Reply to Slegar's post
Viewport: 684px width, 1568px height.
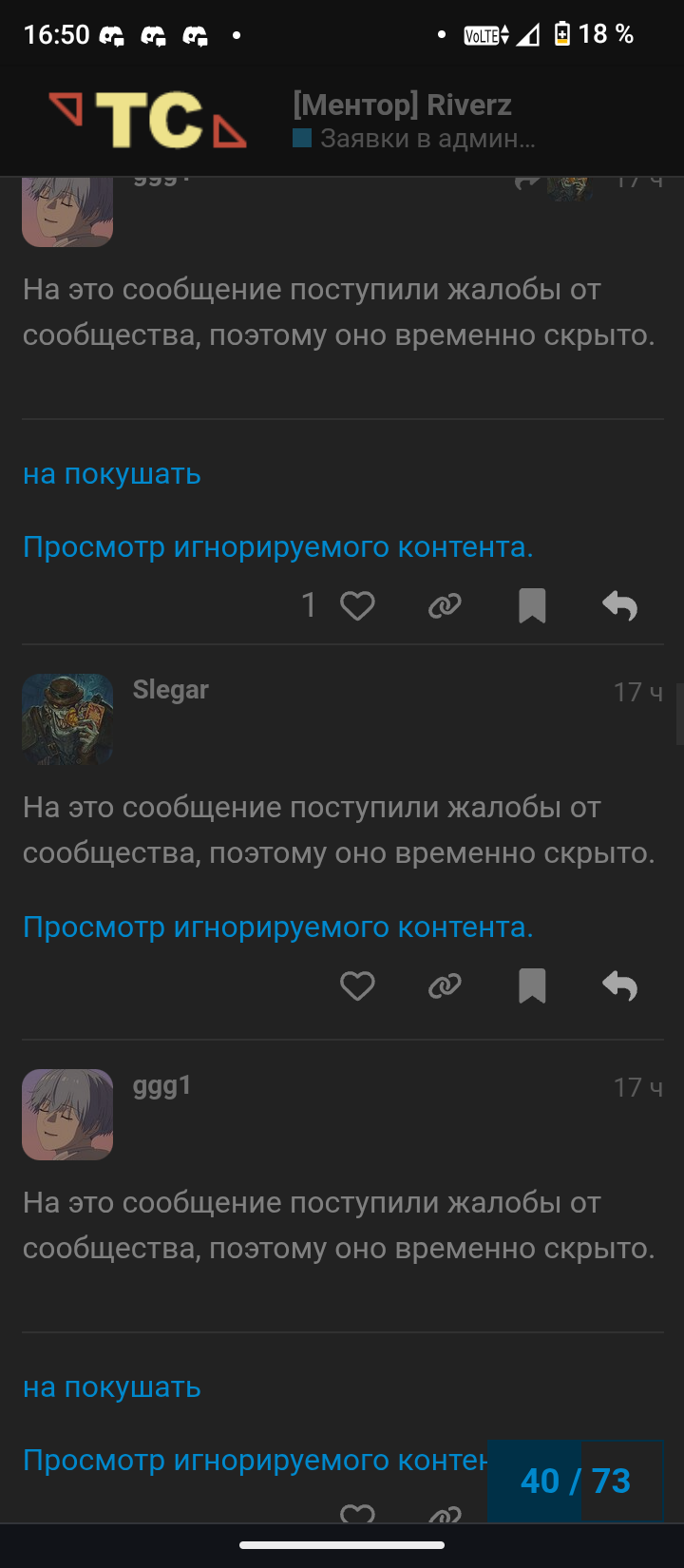point(619,986)
